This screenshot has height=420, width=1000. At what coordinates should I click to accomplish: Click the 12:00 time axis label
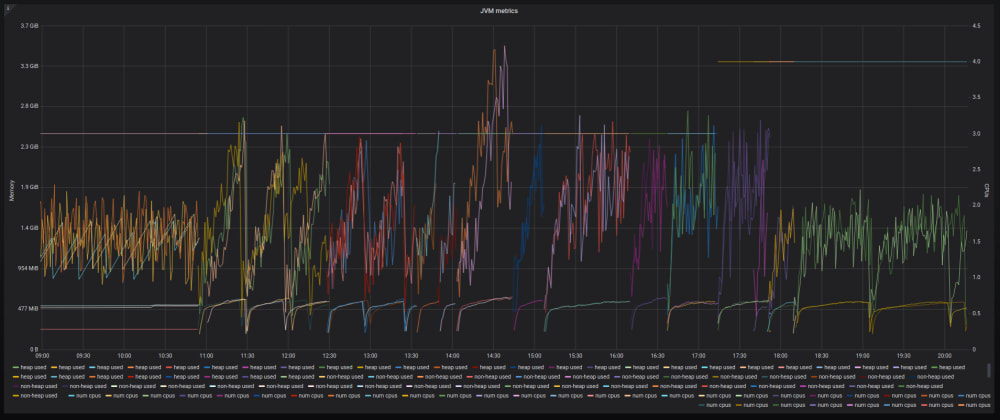288,356
